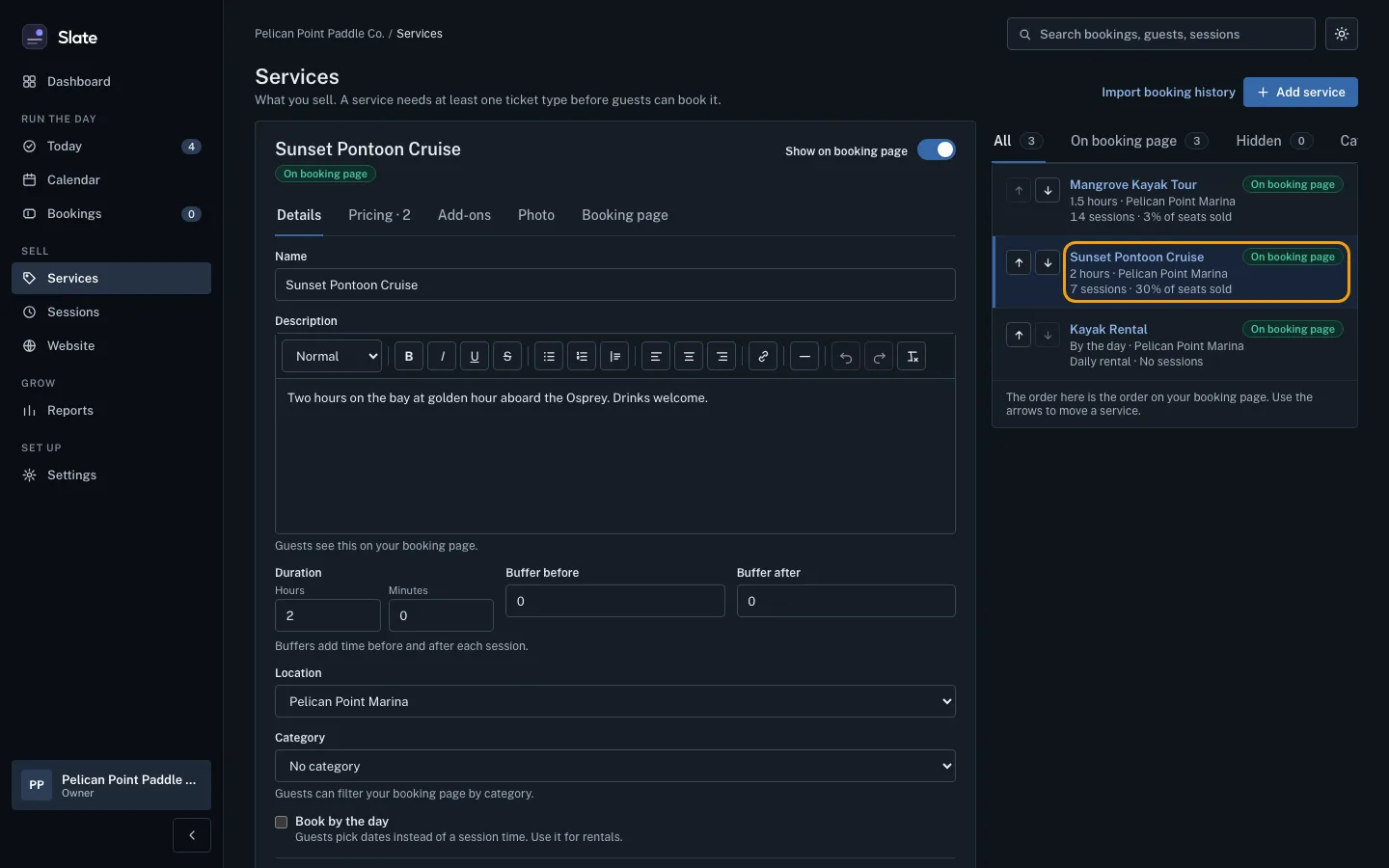Screen dimensions: 1389x868
Task: Open Today in the sidebar
Action: coord(111,147)
